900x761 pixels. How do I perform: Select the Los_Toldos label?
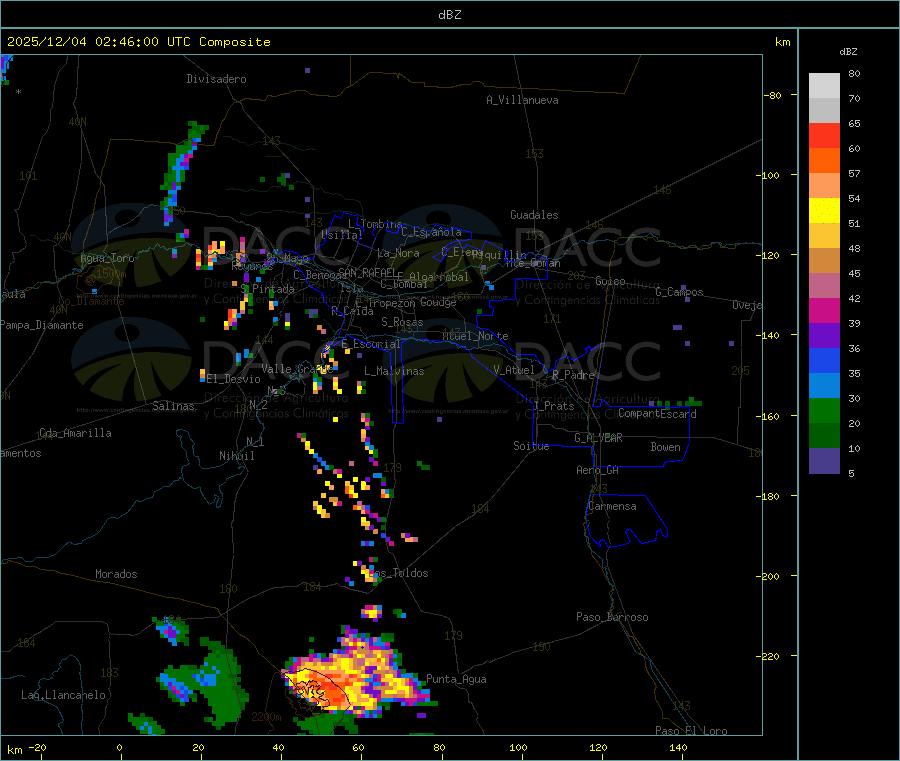tap(399, 573)
